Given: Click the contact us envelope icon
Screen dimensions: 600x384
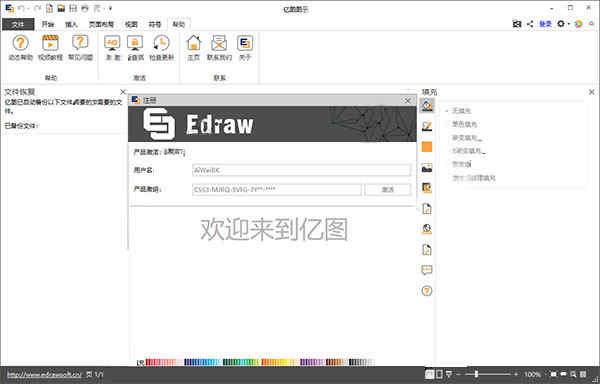Looking at the screenshot, I should 219,43.
